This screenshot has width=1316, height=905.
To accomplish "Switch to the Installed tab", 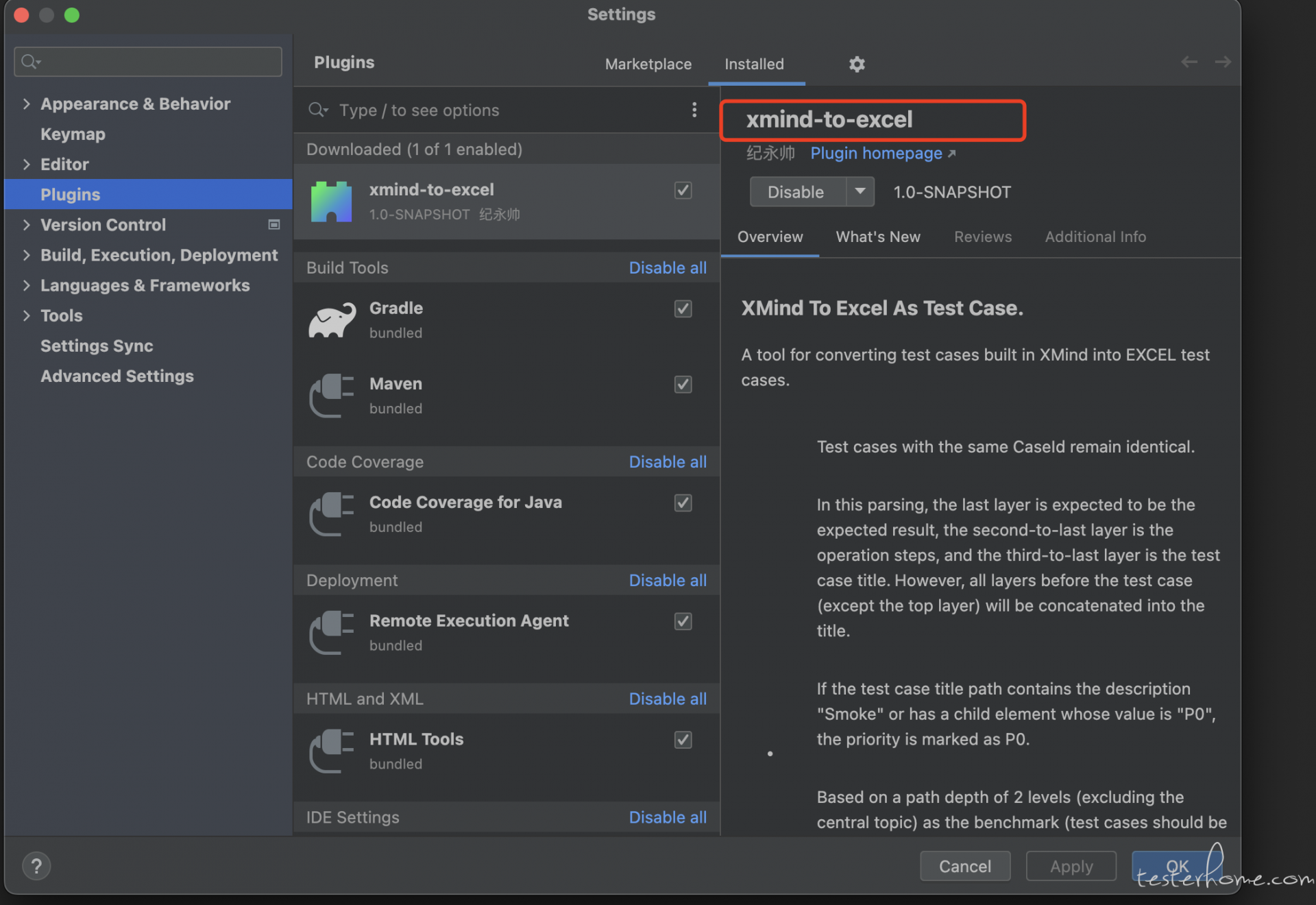I will pyautogui.click(x=754, y=64).
